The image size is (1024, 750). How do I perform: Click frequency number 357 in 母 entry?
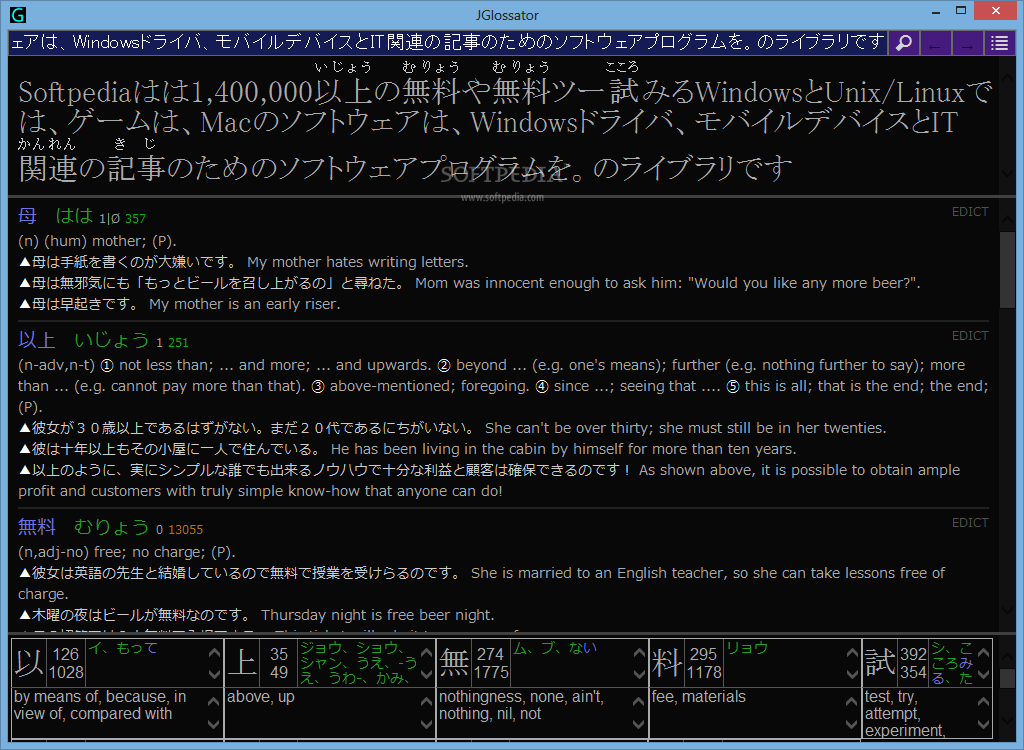tap(135, 219)
